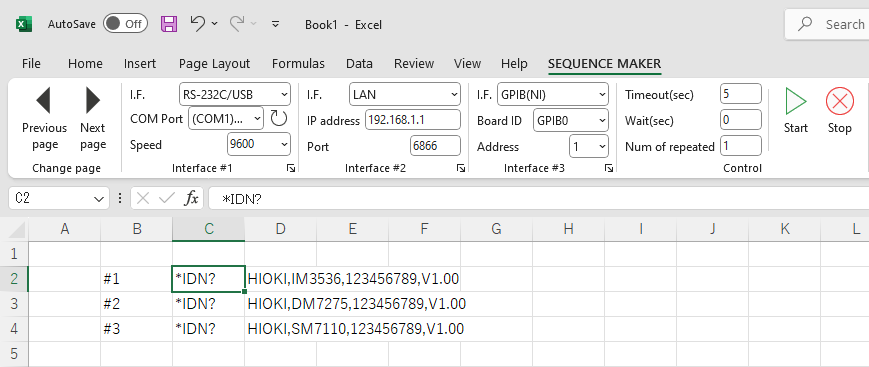869x367 pixels.
Task: Refresh the COM Port list
Action: click(x=278, y=118)
